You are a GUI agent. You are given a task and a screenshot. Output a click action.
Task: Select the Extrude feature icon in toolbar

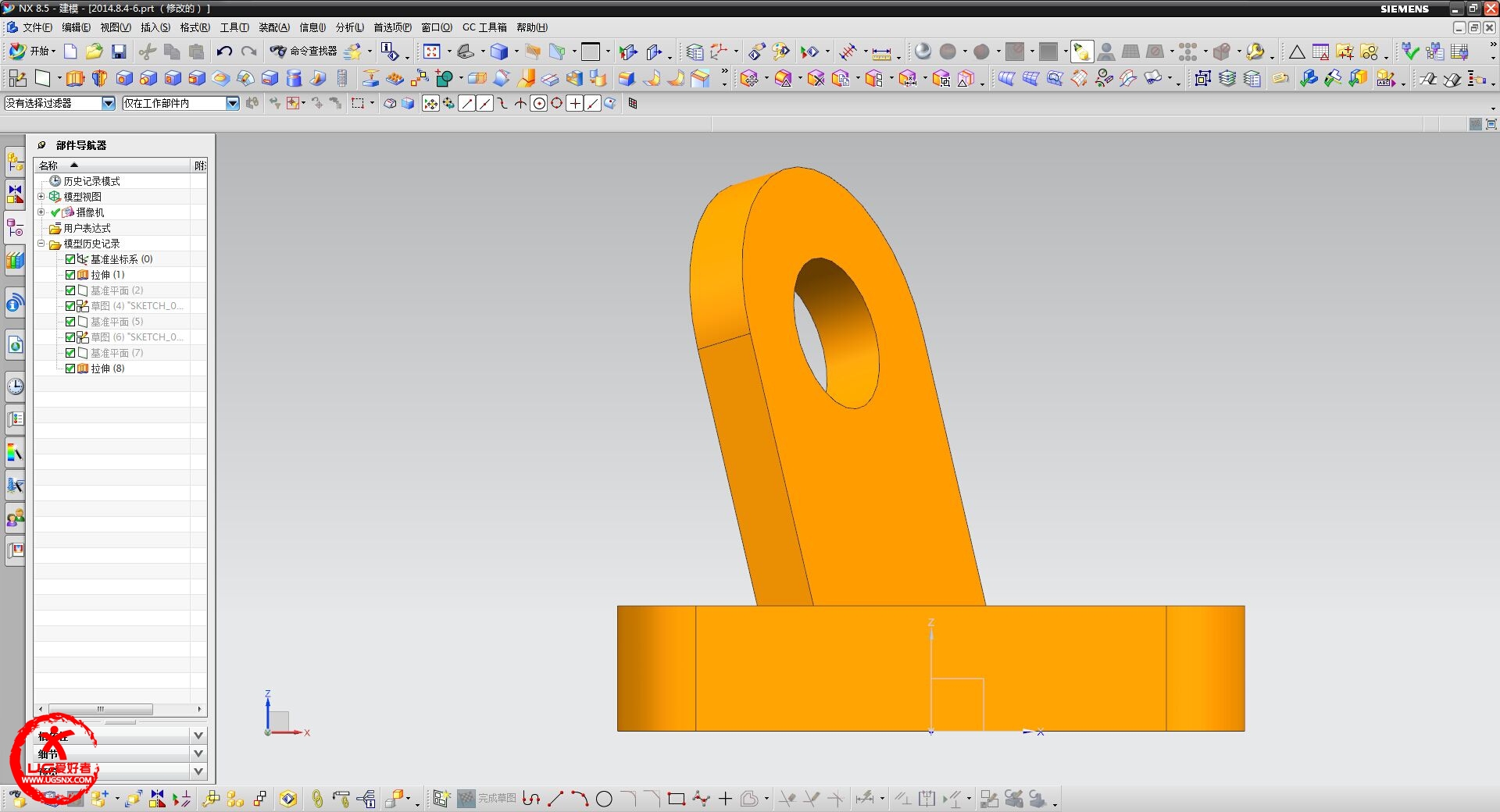[x=75, y=78]
